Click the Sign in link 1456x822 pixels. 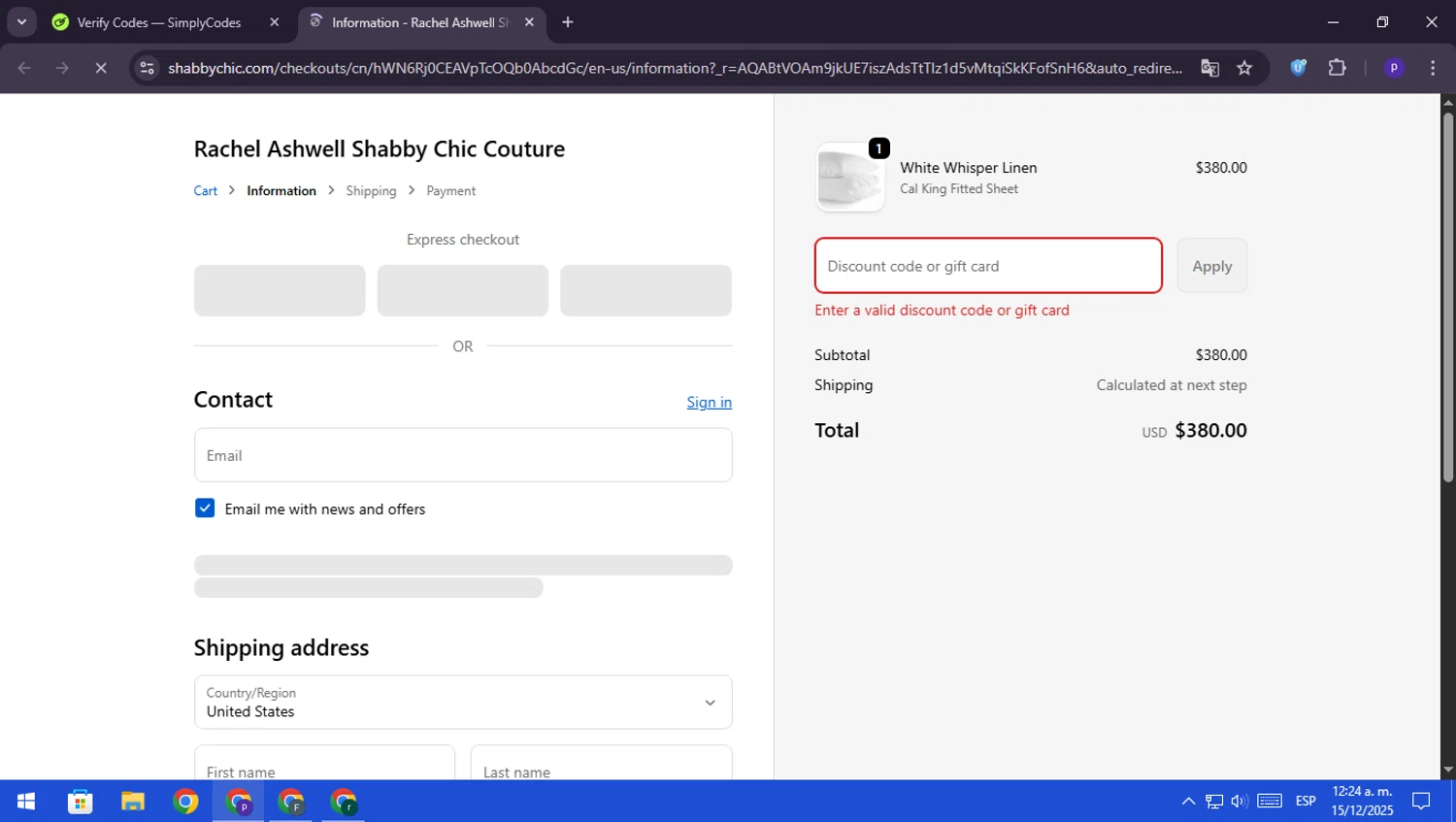coord(710,402)
